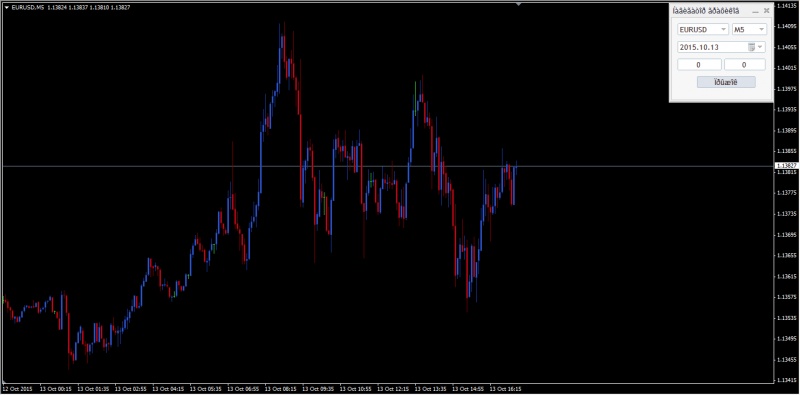Focus the left numeric field showing 0
This screenshot has height=395, width=800.
[699, 65]
